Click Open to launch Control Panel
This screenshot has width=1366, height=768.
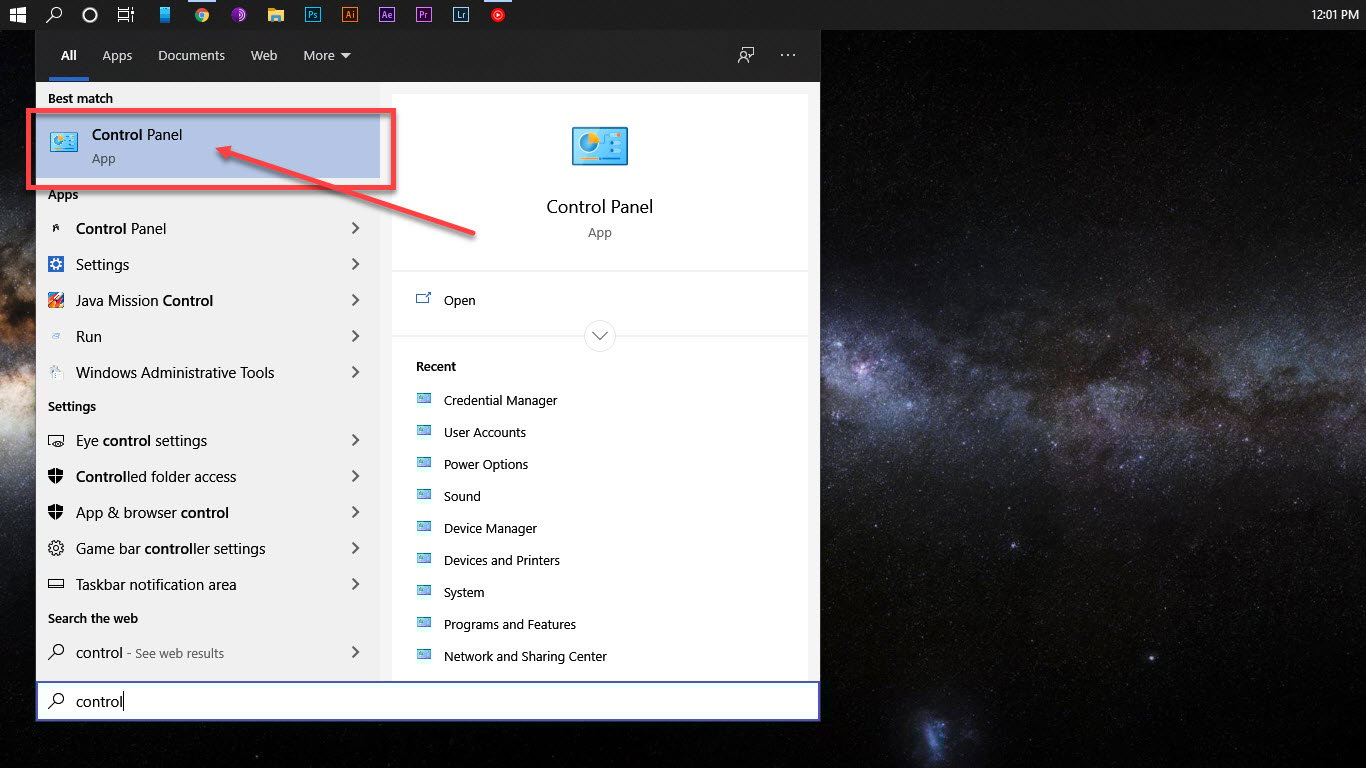click(459, 300)
